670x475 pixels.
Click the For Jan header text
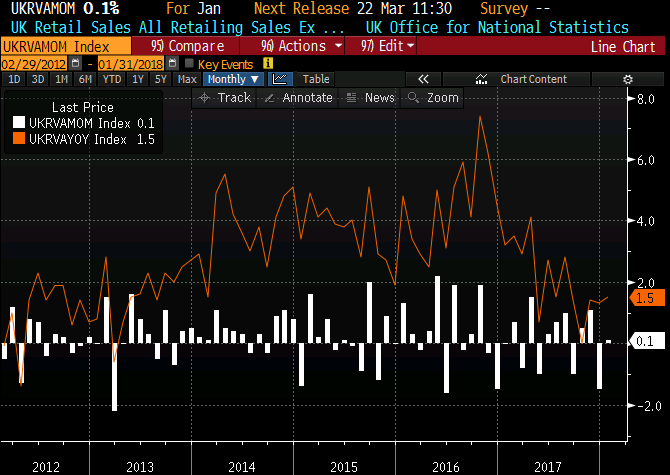point(193,9)
